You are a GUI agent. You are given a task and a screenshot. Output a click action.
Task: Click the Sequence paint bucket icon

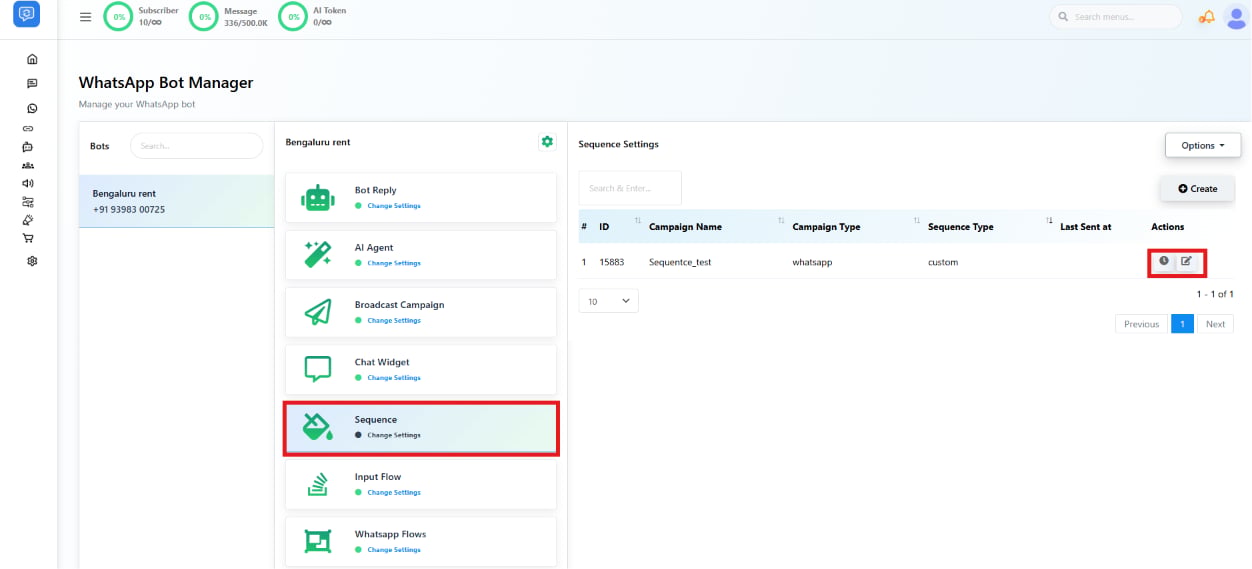coord(318,427)
